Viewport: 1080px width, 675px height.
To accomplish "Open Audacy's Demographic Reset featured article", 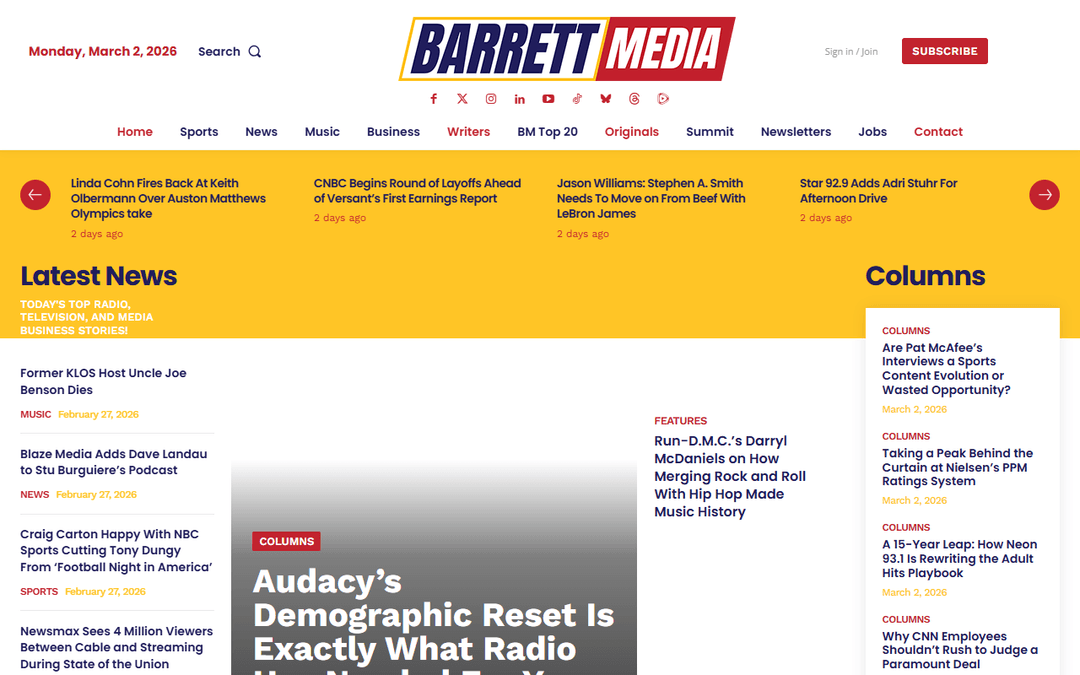I will coord(433,620).
